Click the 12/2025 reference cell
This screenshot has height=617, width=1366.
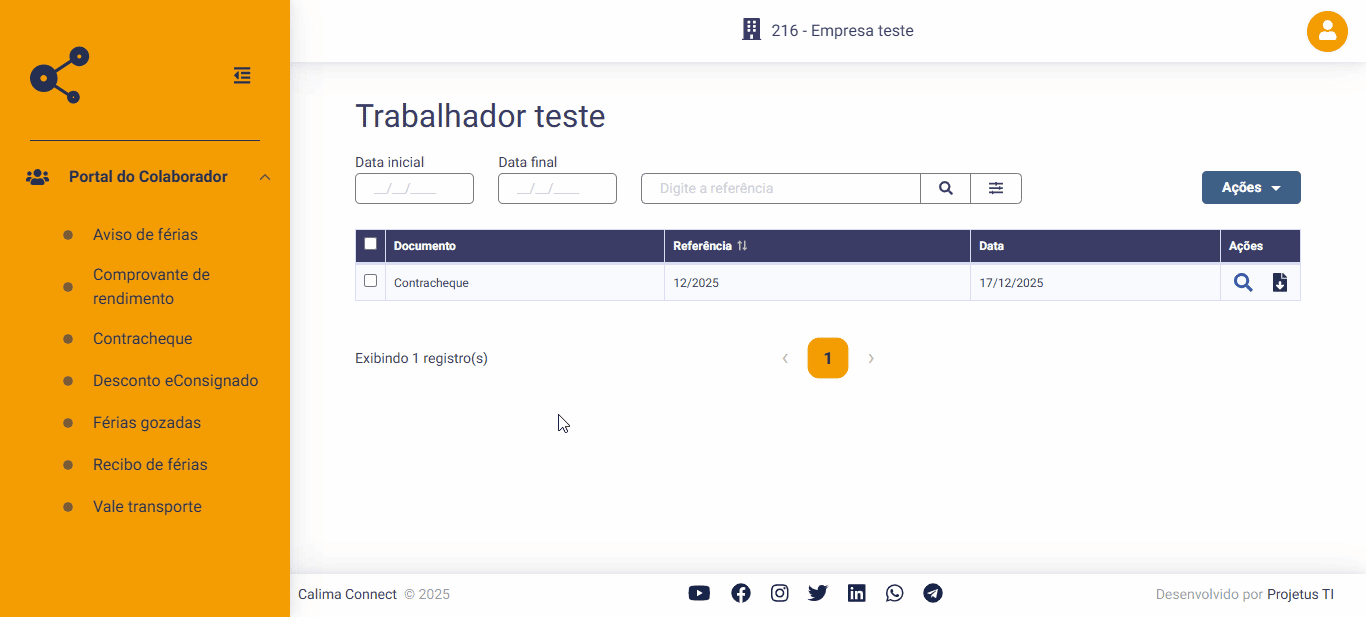click(x=817, y=283)
